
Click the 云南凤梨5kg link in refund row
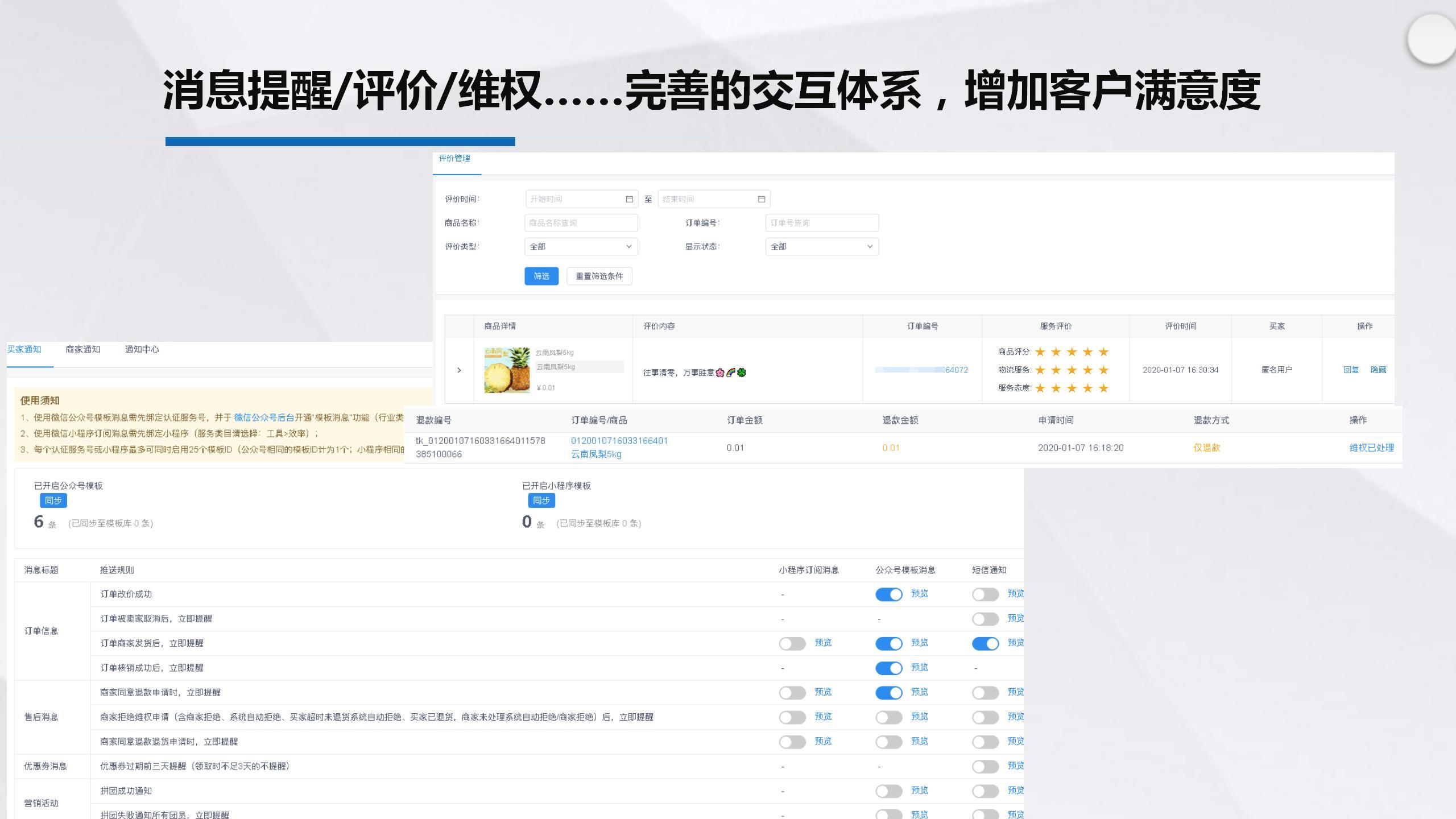point(596,454)
